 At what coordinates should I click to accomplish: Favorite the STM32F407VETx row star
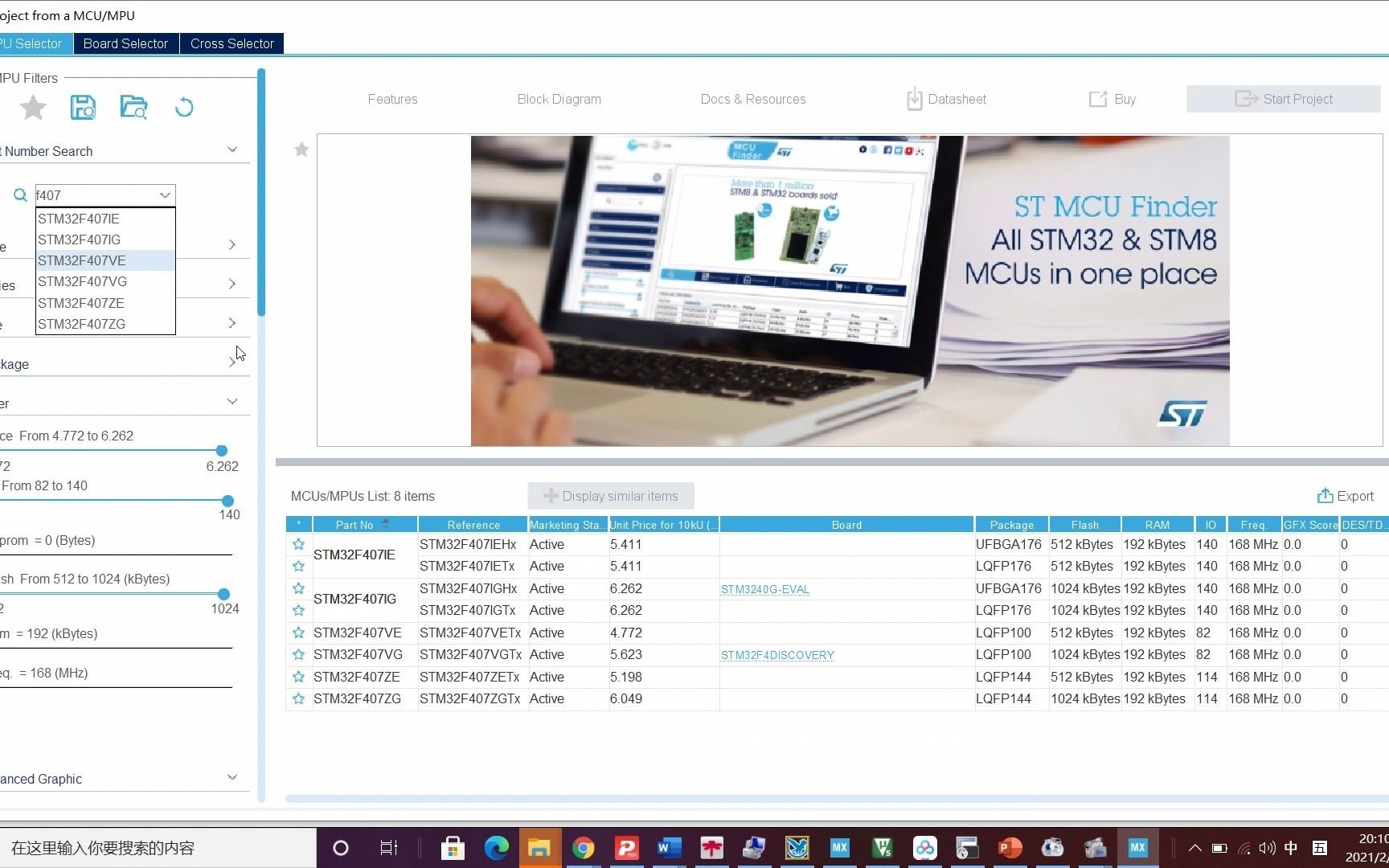click(298, 633)
